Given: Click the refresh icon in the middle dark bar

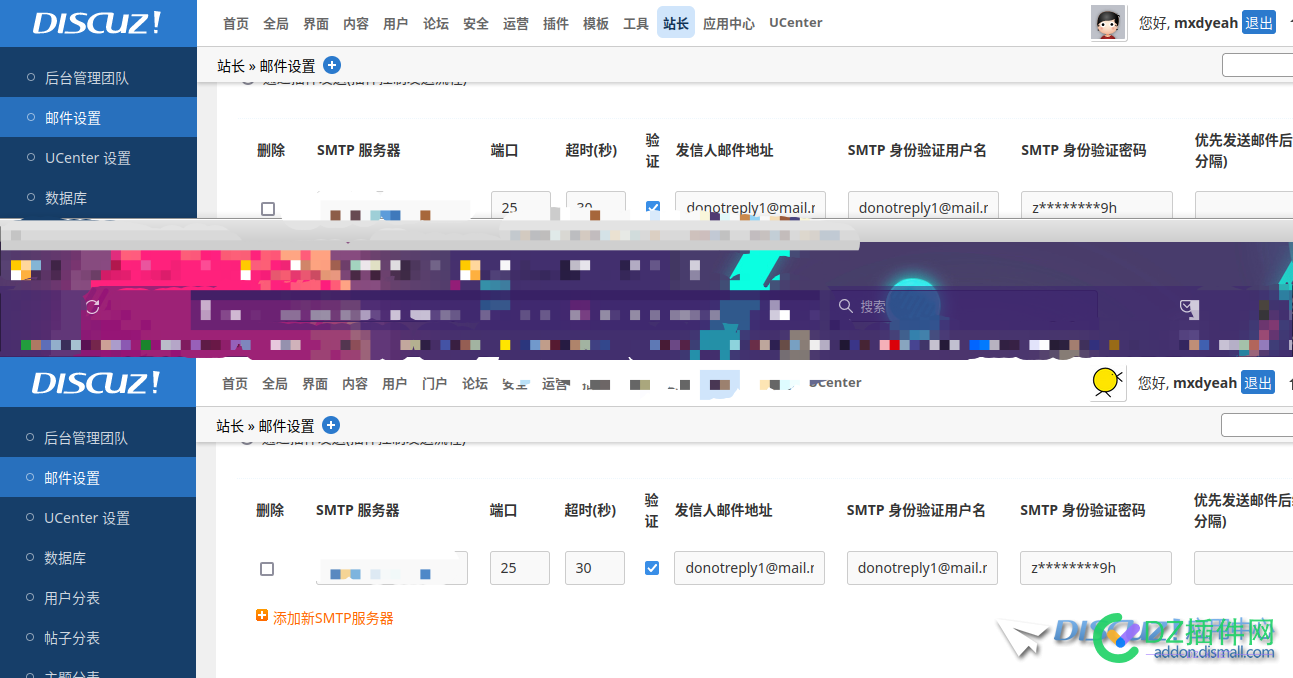Looking at the screenshot, I should (93, 307).
